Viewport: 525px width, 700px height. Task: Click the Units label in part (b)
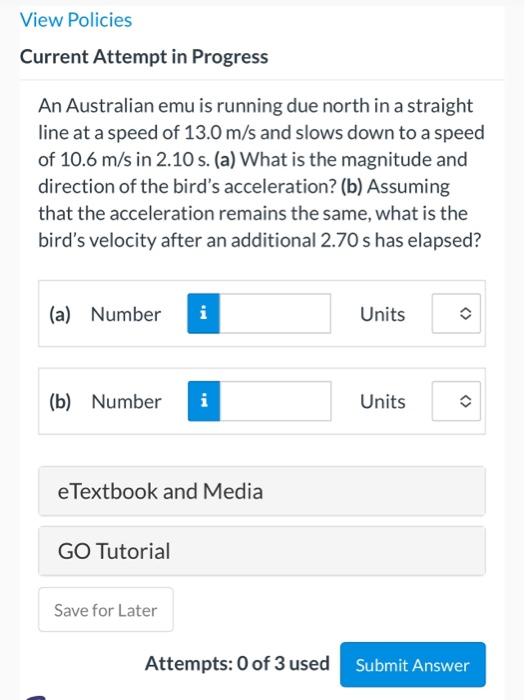pyautogui.click(x=383, y=401)
